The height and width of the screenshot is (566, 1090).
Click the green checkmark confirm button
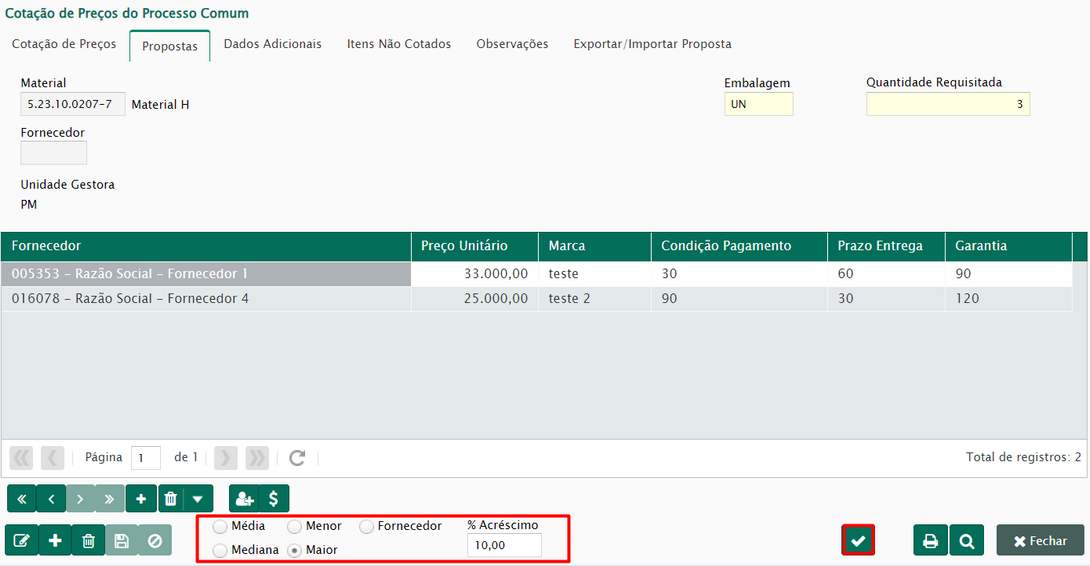[858, 540]
